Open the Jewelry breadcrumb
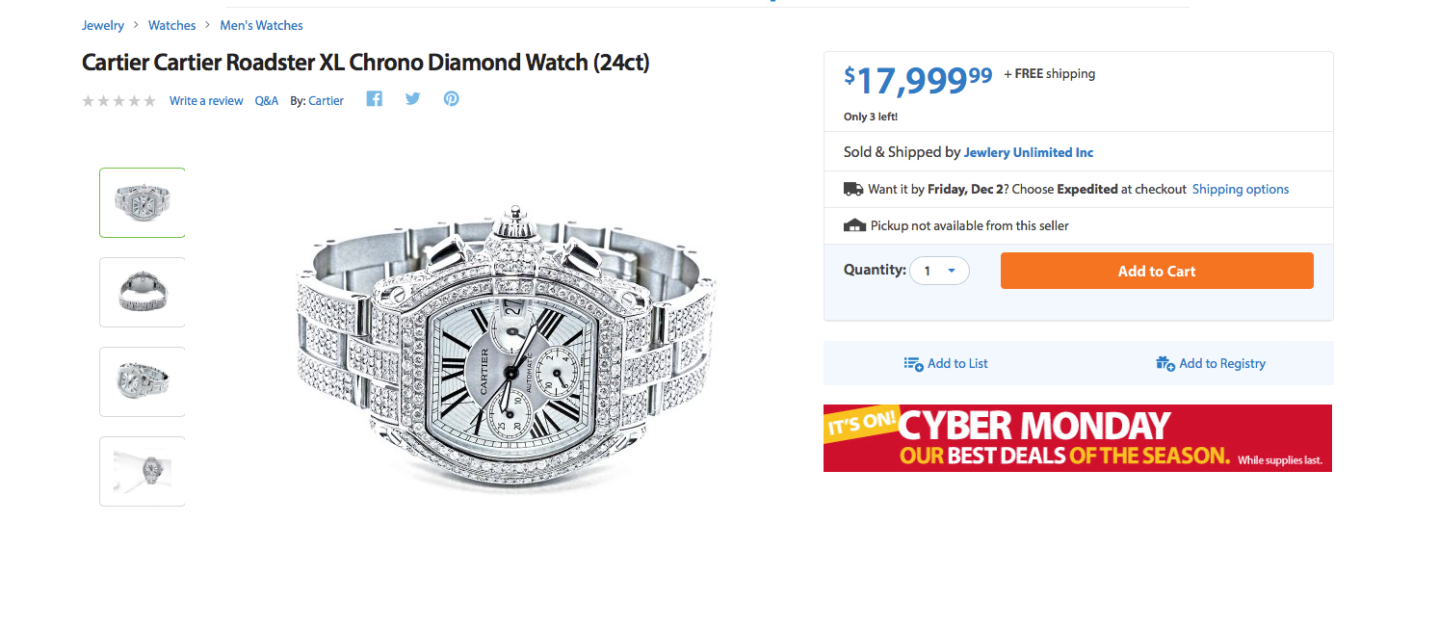This screenshot has width=1439, height=627. pyautogui.click(x=103, y=25)
